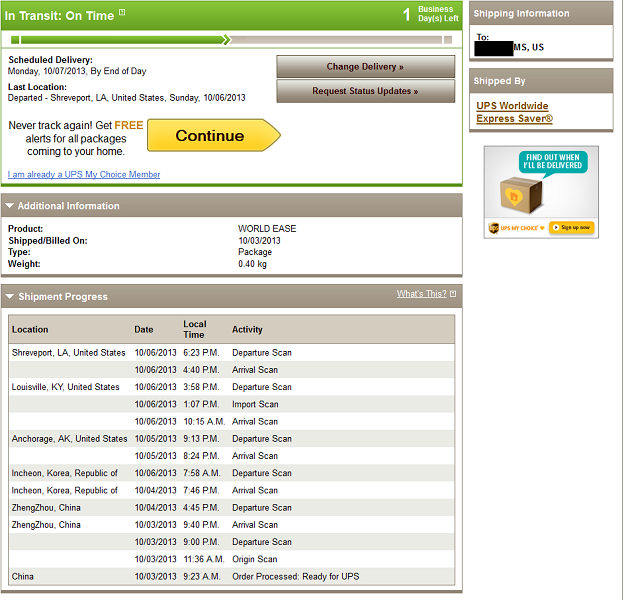The width and height of the screenshot is (626, 600).
Task: Click the 10:15 A.M. Arrival Scan row
Action: click(232, 422)
